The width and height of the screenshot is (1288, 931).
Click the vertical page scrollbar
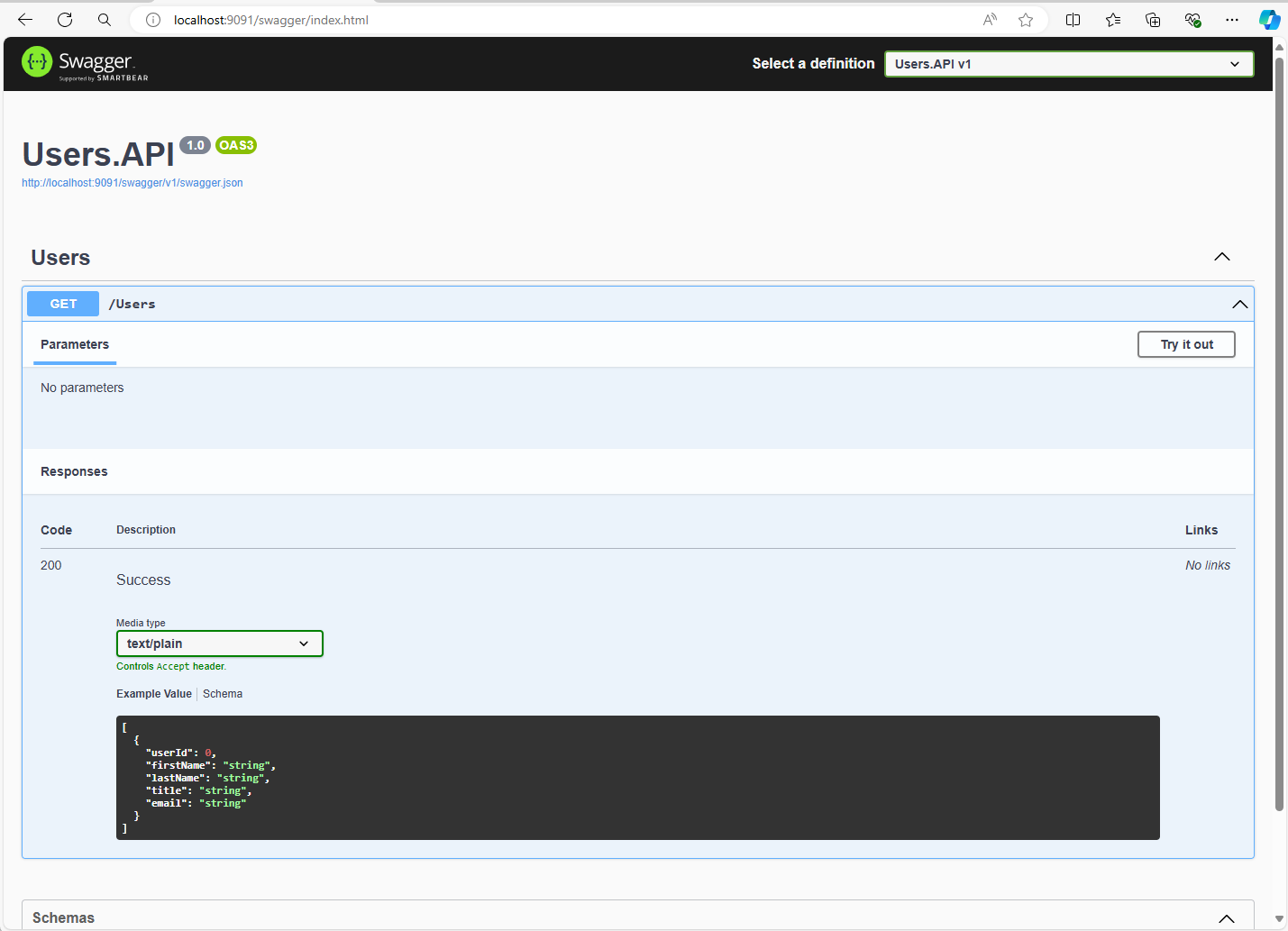click(1279, 433)
